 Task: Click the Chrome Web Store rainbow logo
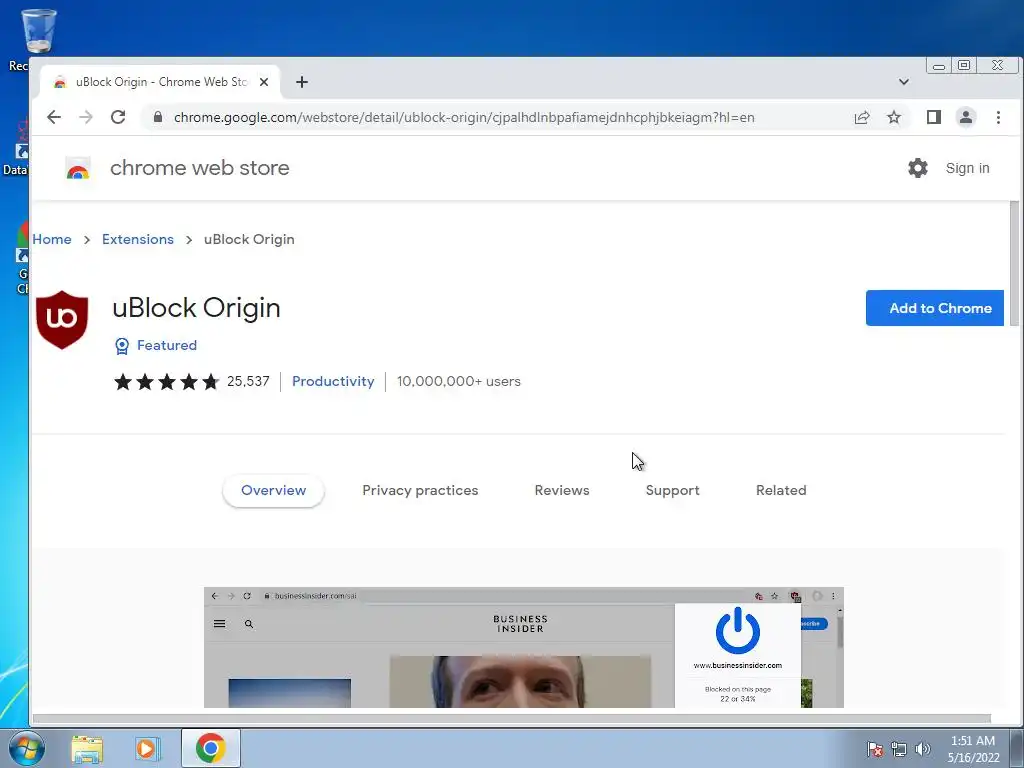coord(78,168)
